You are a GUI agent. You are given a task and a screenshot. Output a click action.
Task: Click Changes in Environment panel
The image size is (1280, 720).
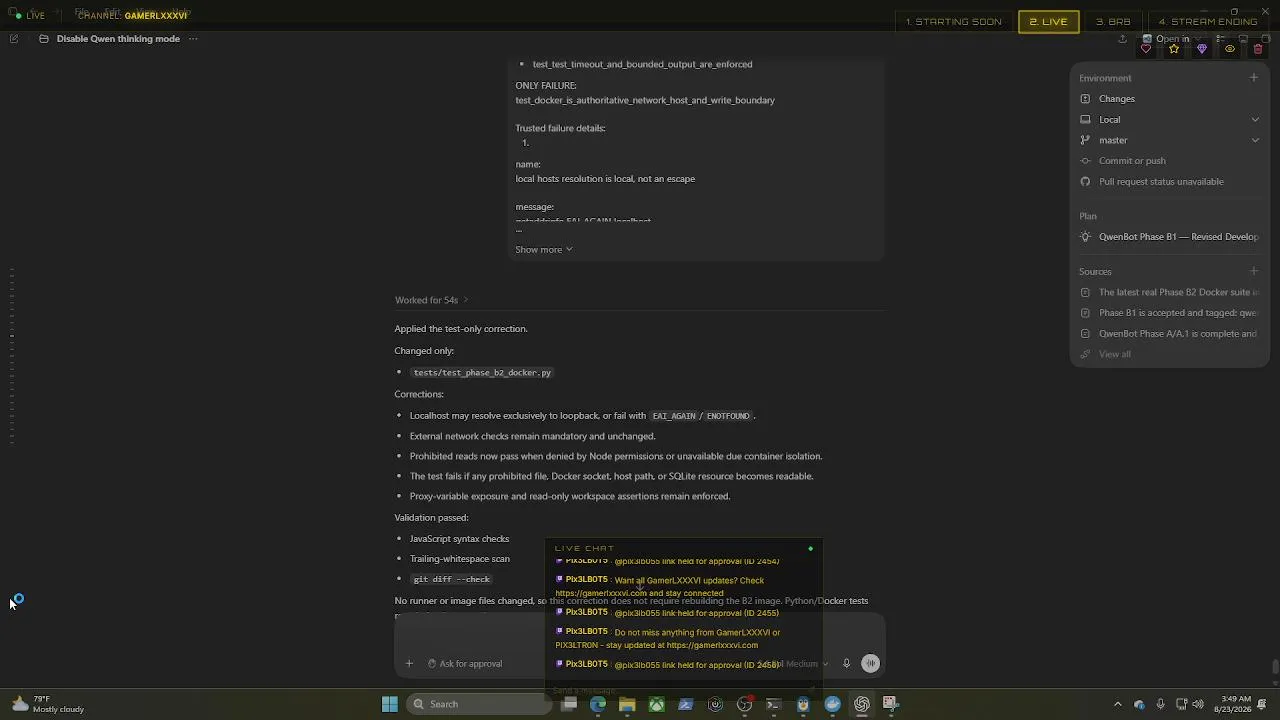(x=1116, y=99)
